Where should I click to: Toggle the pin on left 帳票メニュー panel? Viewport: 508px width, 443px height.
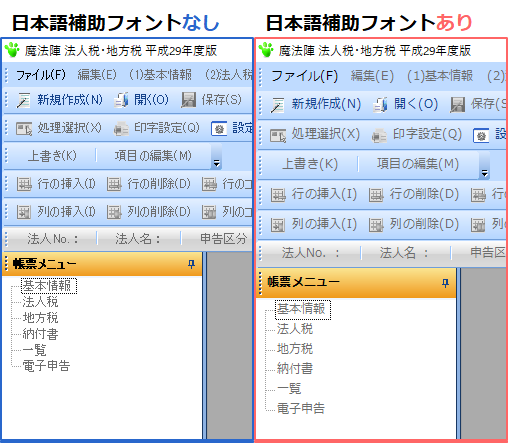(191, 264)
